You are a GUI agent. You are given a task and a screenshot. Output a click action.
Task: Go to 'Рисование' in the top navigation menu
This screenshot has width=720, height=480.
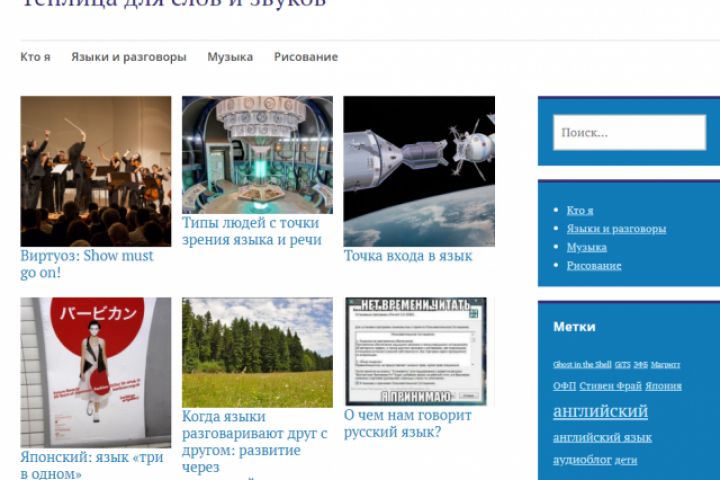click(306, 57)
